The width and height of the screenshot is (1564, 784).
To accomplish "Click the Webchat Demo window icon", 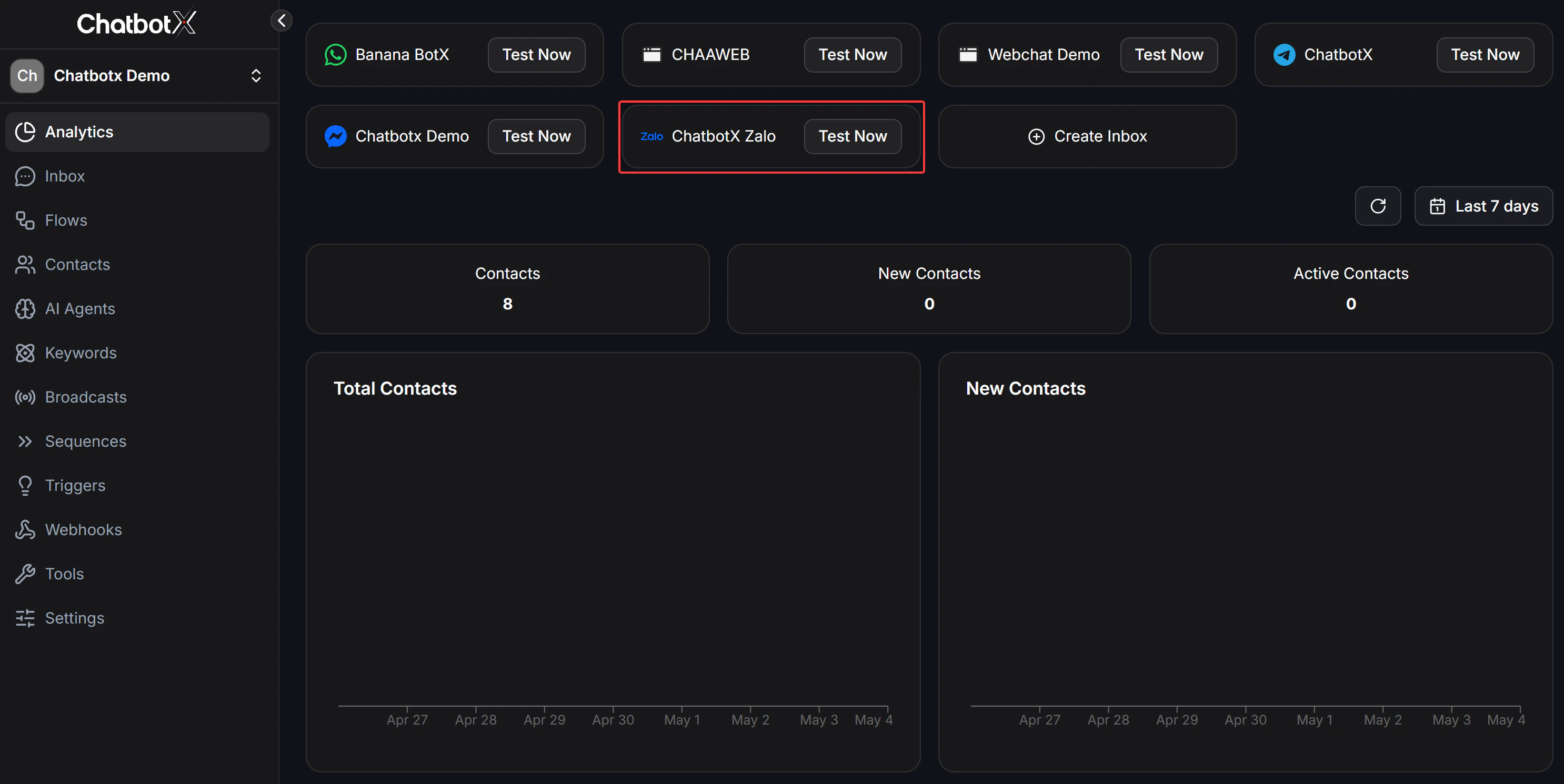I will tap(968, 55).
